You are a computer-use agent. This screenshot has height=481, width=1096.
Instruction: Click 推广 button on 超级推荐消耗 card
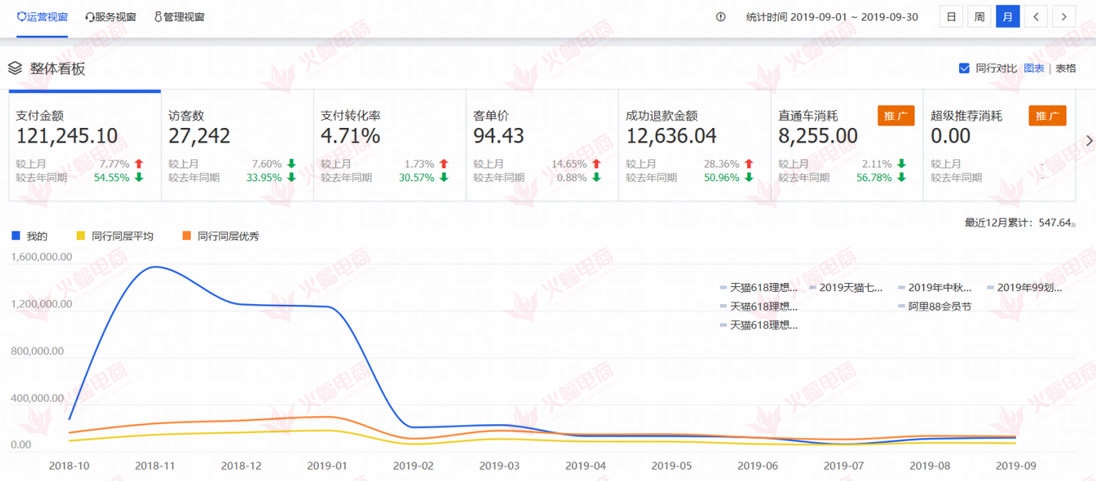(1047, 116)
